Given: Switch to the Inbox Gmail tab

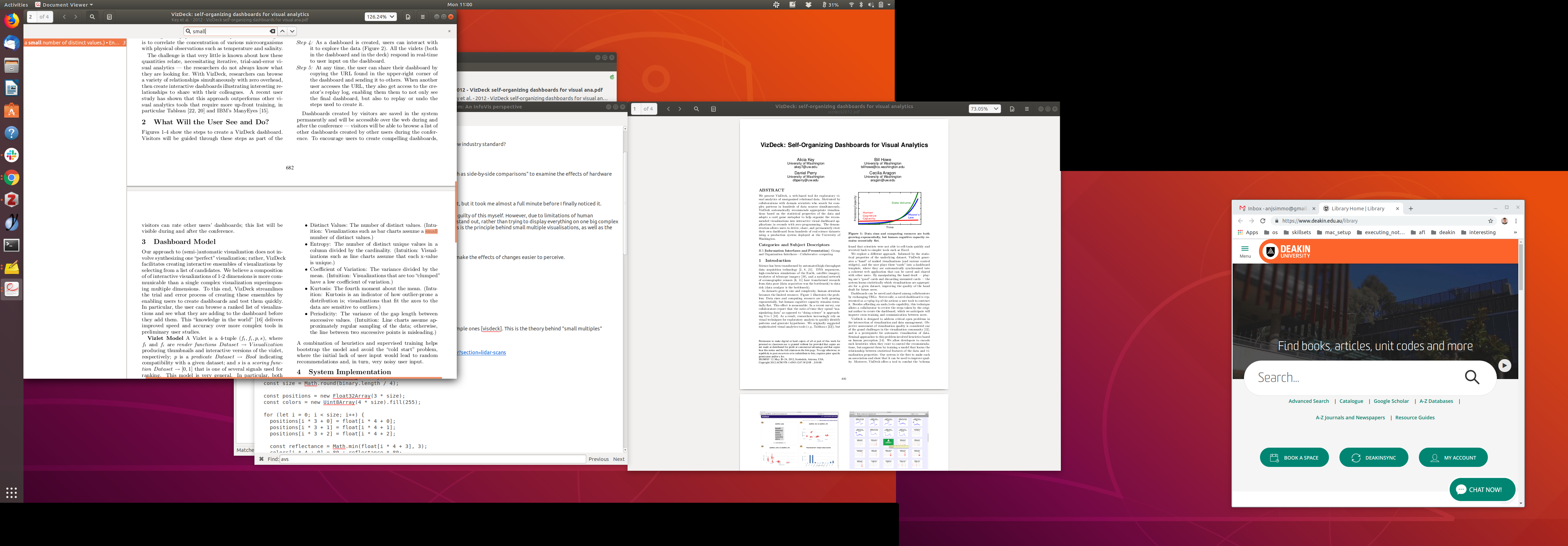Looking at the screenshot, I should [1276, 208].
